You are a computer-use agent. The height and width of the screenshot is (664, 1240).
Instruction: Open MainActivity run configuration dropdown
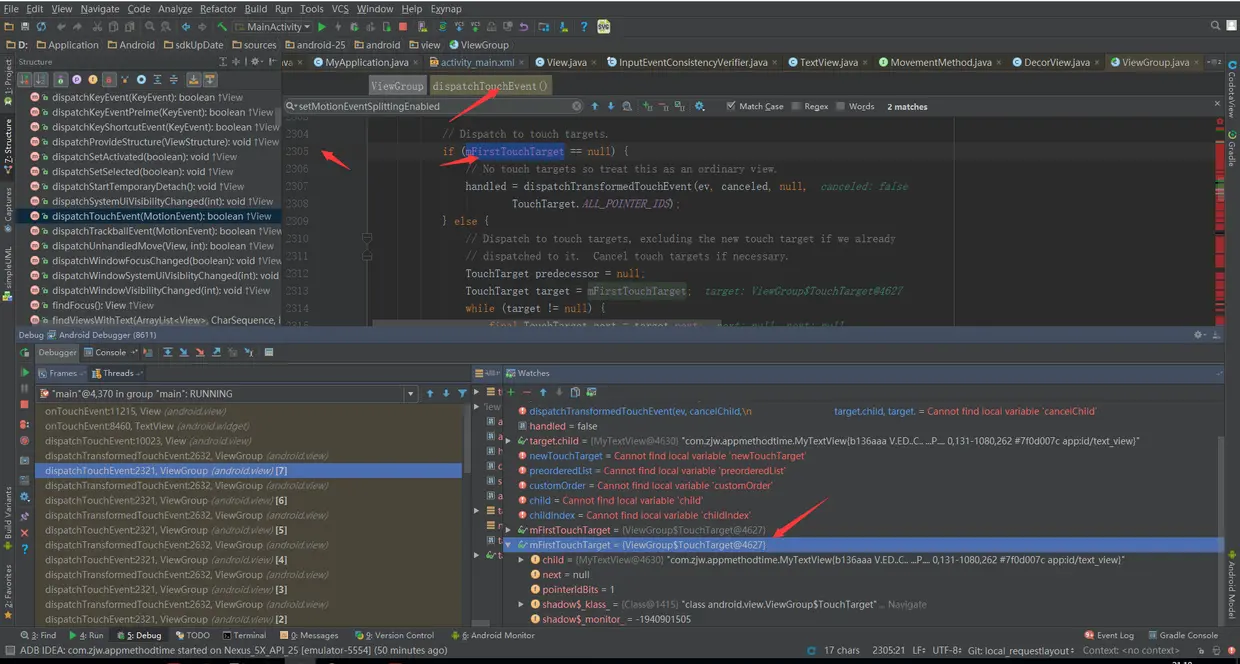point(274,26)
